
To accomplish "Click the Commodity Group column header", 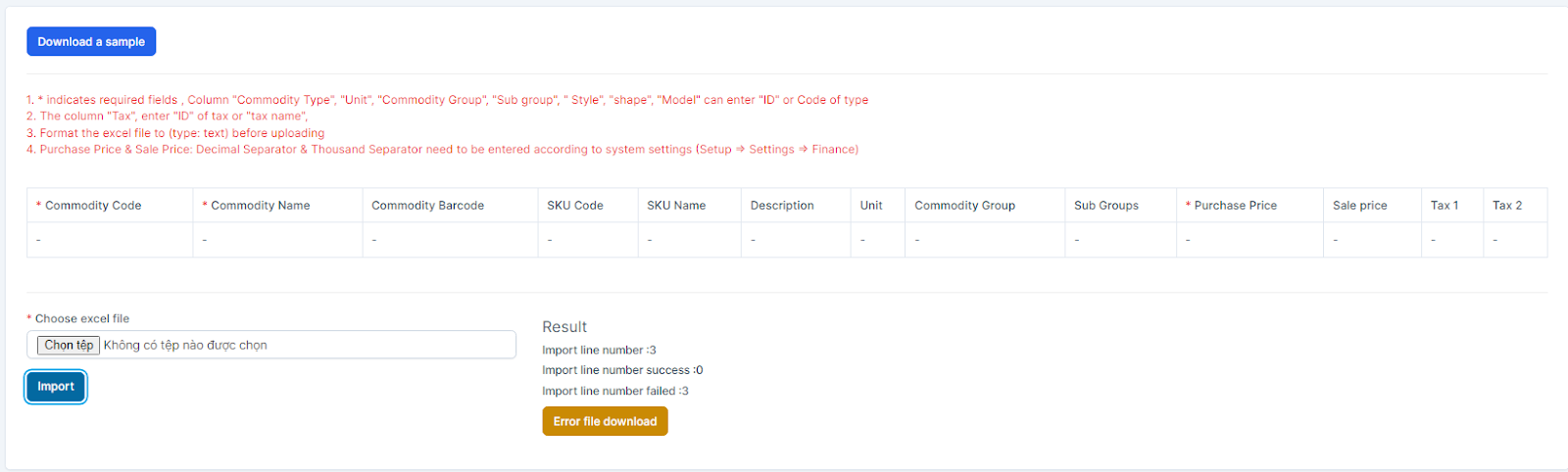I will click(964, 206).
